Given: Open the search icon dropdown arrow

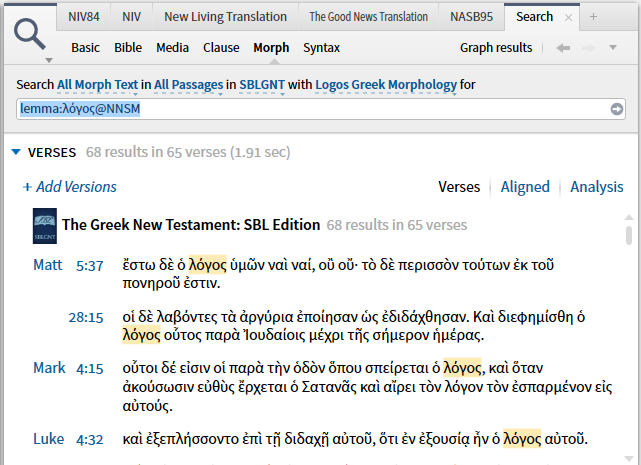Looking at the screenshot, I should (x=49, y=61).
